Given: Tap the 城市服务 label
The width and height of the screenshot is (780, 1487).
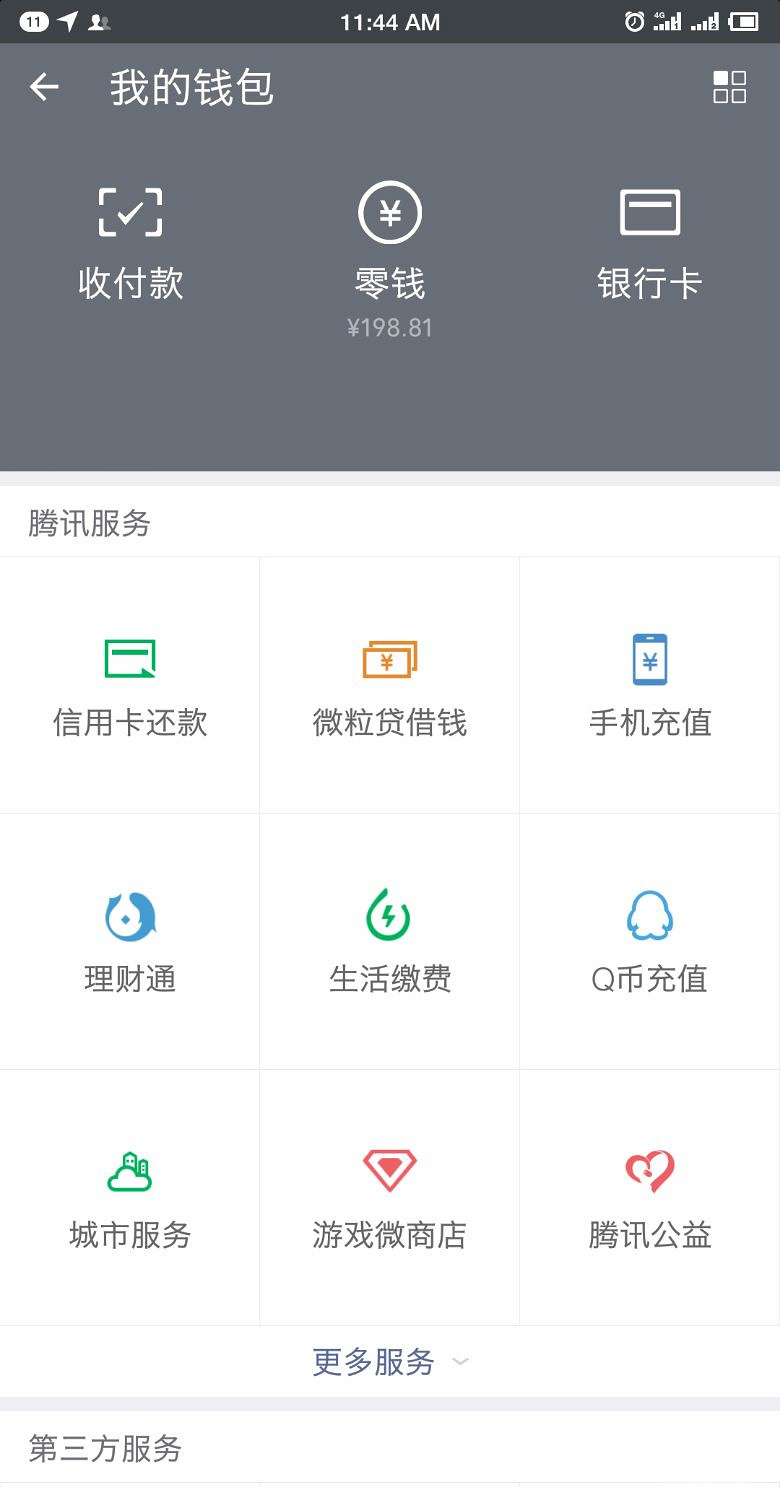Looking at the screenshot, I should point(130,1235).
